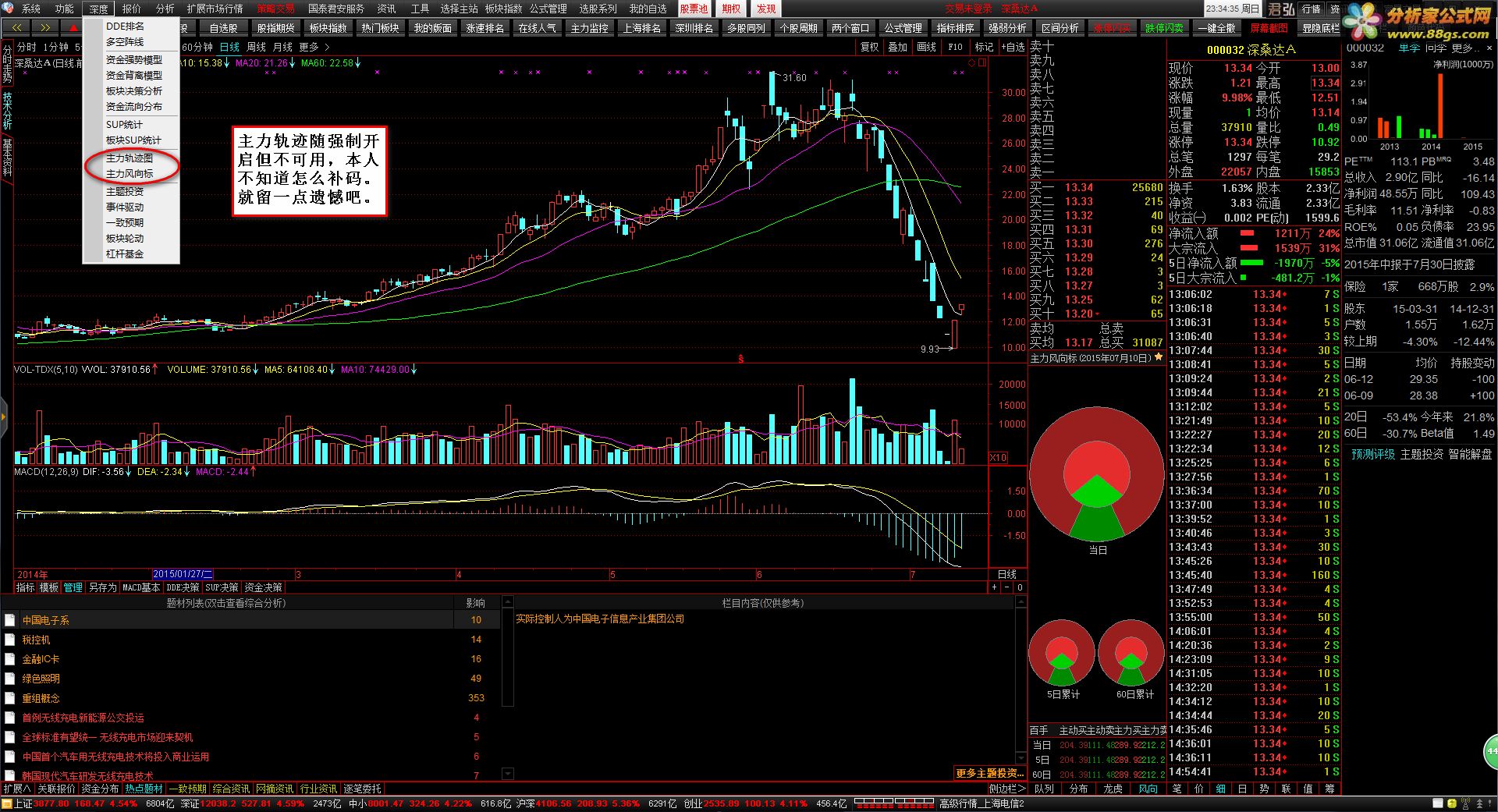Switch to 资金决策 indicator tab

263,587
